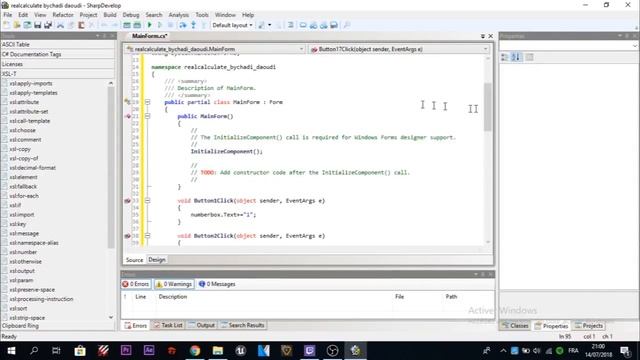Screen dimensions: 640x360
Task: Select the MainForm.cs* document tab
Action: [149, 36]
